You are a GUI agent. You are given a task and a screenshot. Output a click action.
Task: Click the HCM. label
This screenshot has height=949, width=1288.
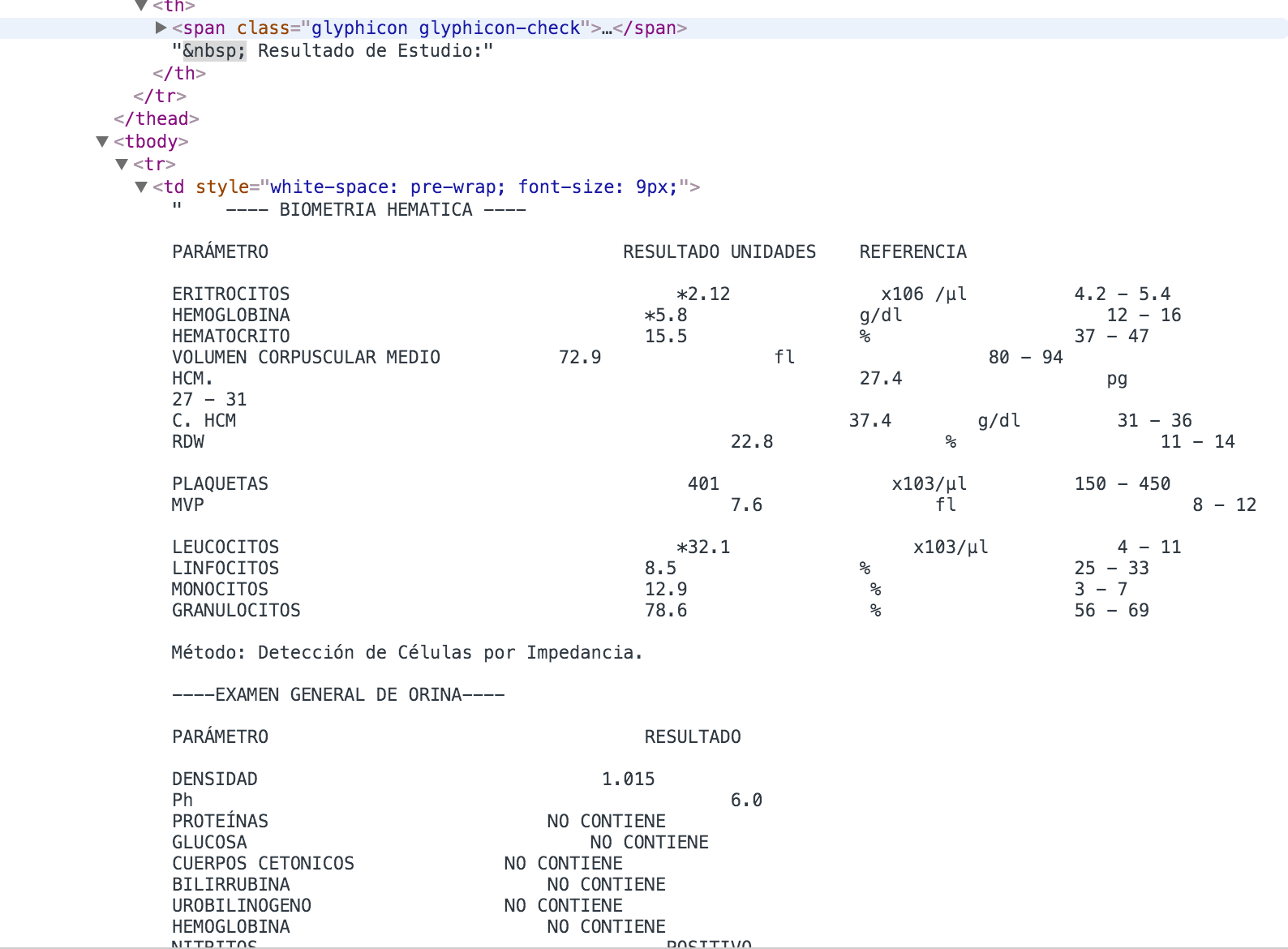(x=192, y=378)
